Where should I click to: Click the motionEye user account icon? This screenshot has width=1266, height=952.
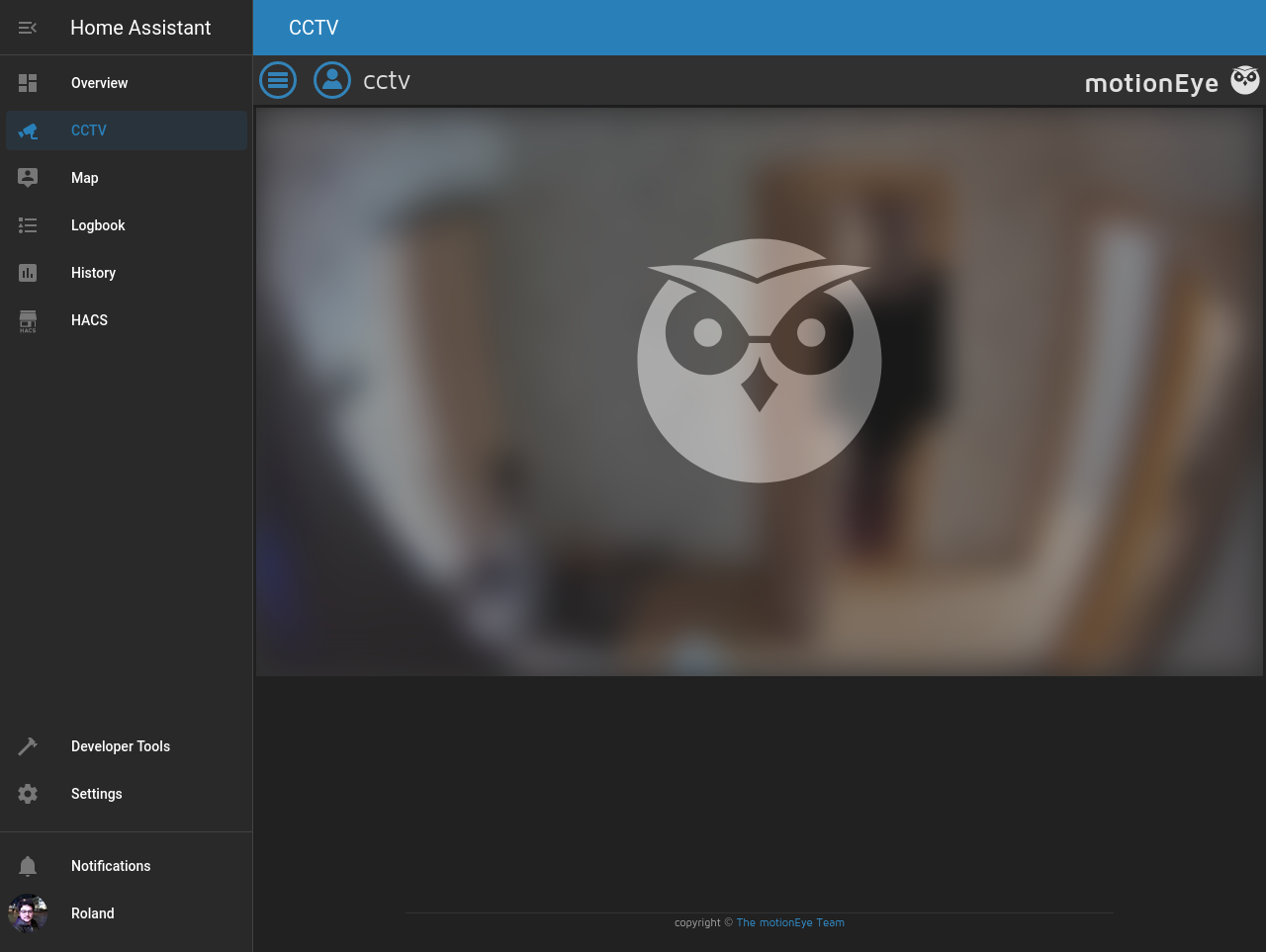pos(332,80)
